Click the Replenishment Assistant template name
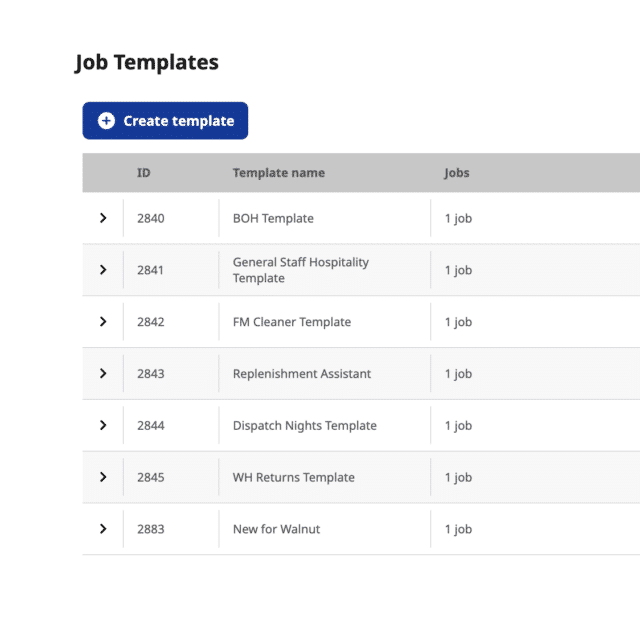Image resolution: width=640 pixels, height=641 pixels. coord(302,374)
